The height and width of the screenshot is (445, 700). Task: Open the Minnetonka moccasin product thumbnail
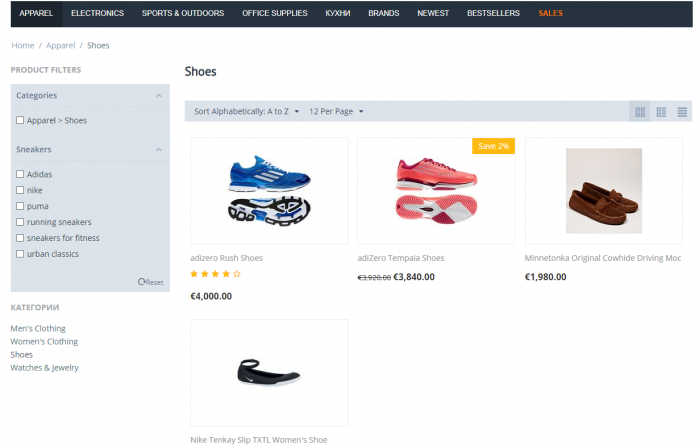click(x=604, y=191)
